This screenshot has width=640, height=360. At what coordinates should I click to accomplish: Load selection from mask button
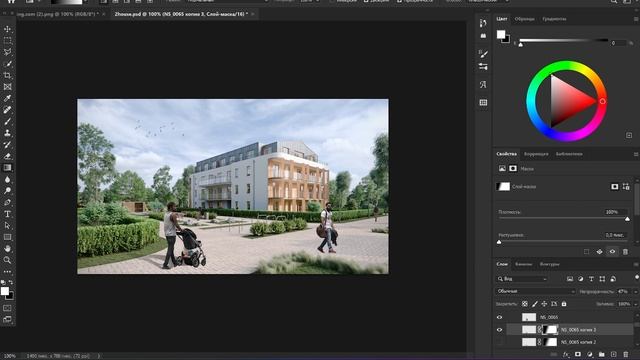[x=587, y=251]
